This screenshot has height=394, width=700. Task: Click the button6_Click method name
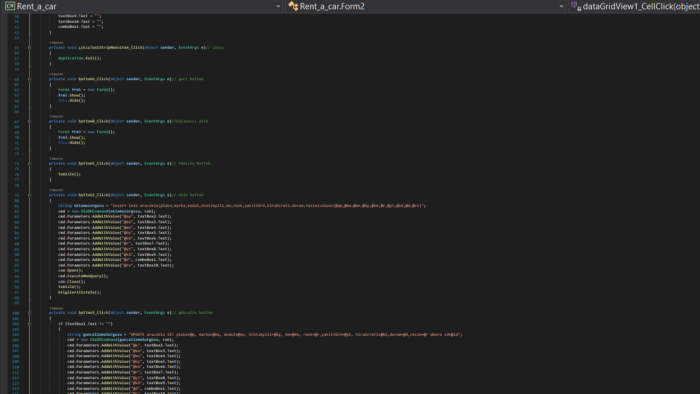(93, 79)
